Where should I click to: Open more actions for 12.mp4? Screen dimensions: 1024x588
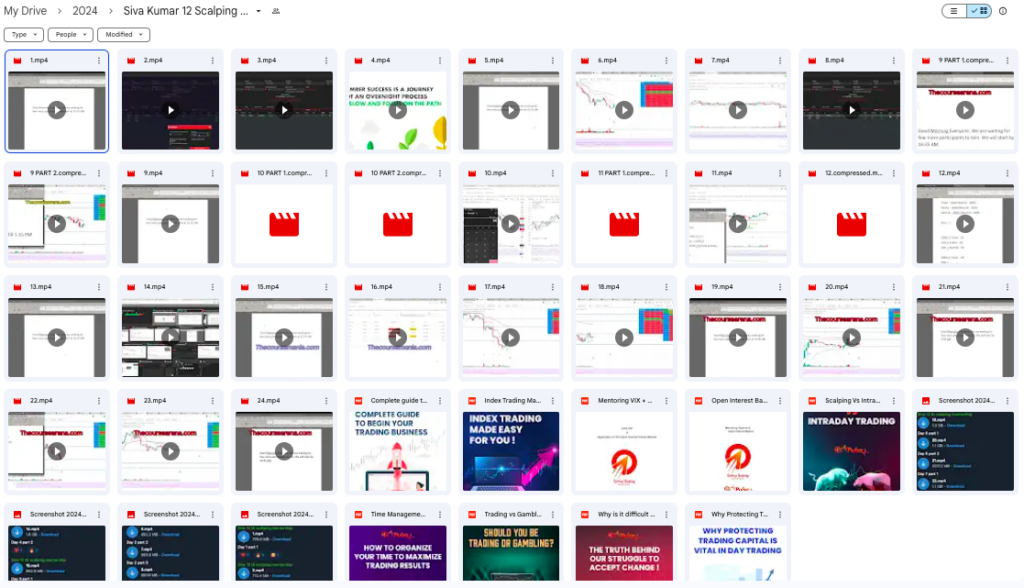point(1006,173)
